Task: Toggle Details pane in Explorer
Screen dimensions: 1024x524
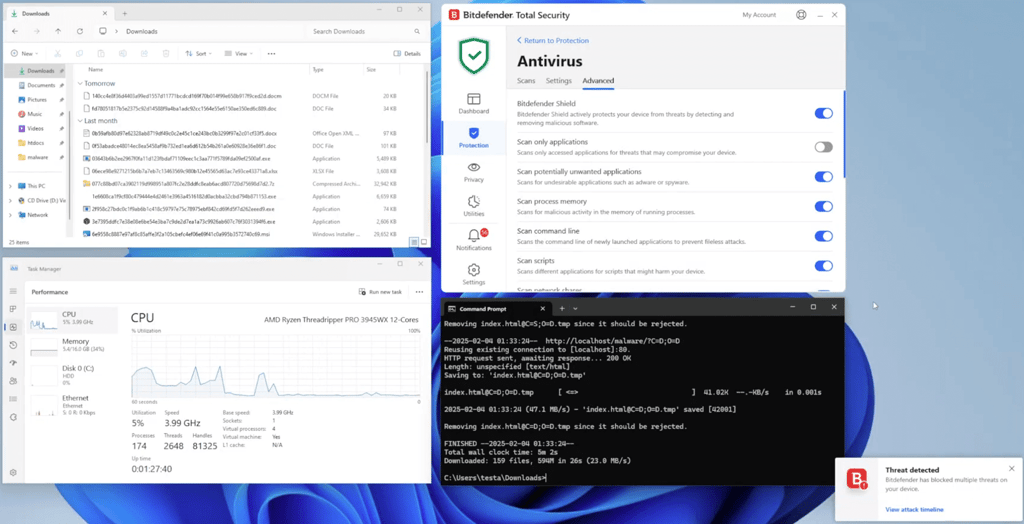Action: point(407,54)
